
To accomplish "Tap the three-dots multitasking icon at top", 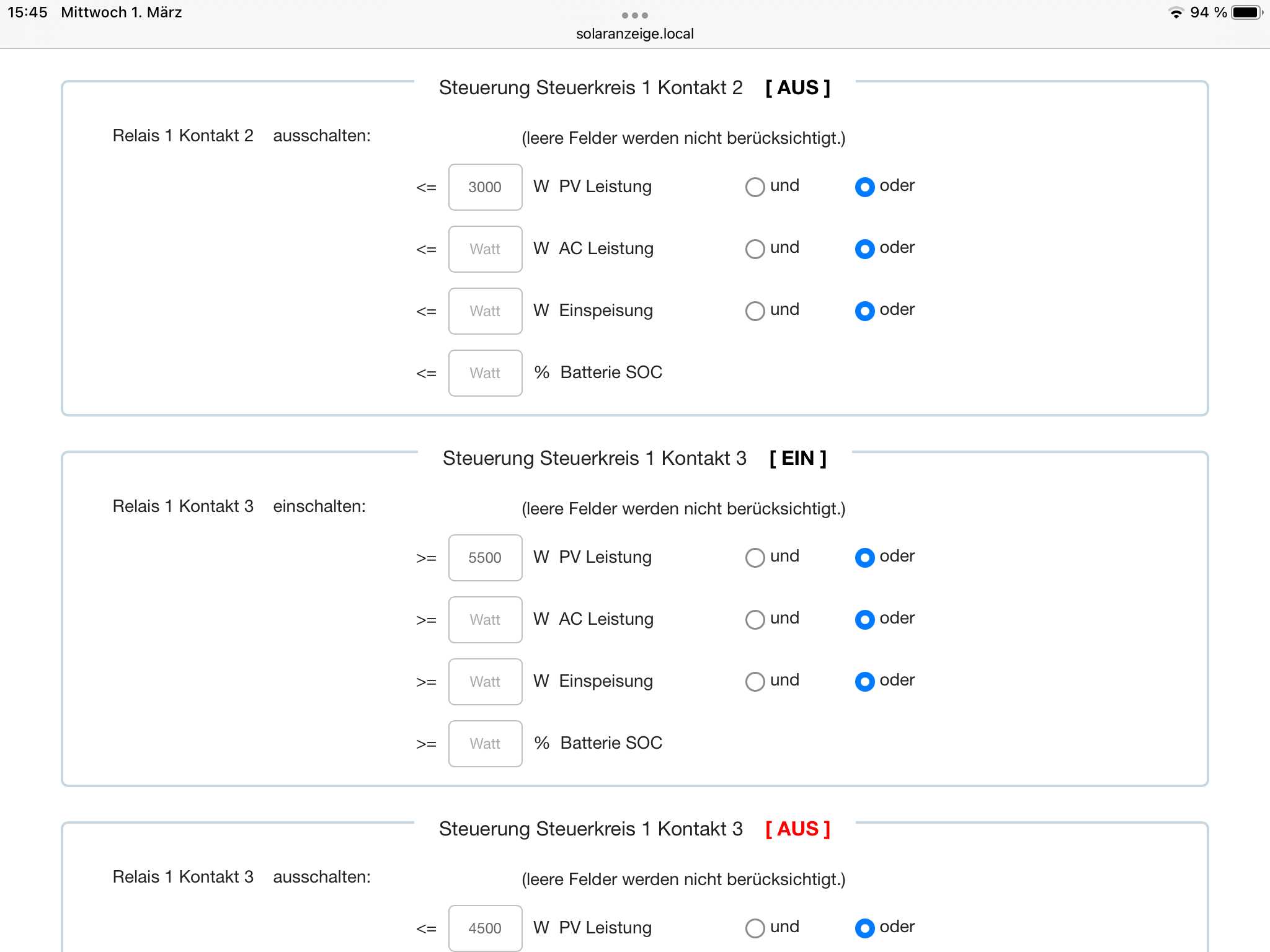I will click(634, 15).
